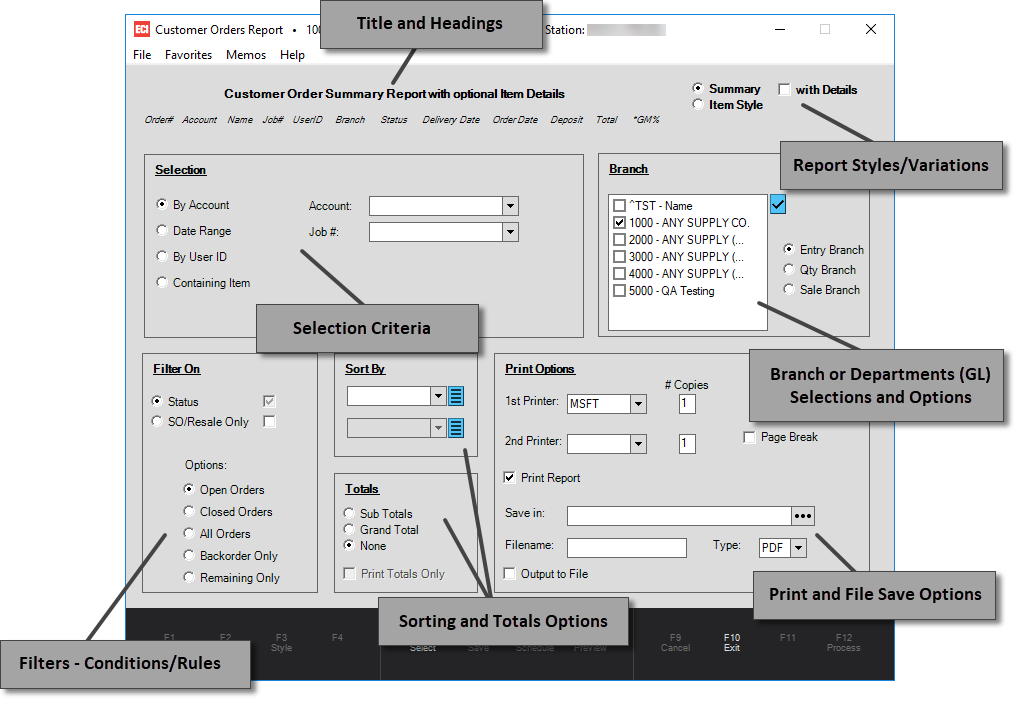
Task: Expand the Type dropdown showing PDF
Action: pyautogui.click(x=799, y=548)
